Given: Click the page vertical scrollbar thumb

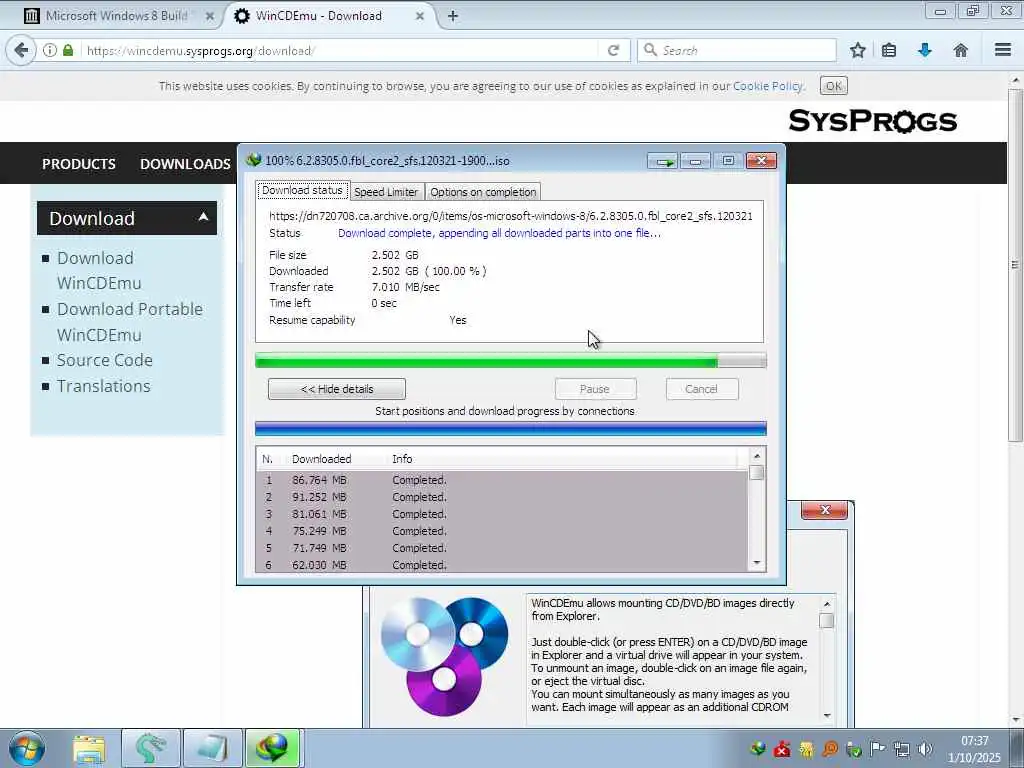Looking at the screenshot, I should (1015, 264).
